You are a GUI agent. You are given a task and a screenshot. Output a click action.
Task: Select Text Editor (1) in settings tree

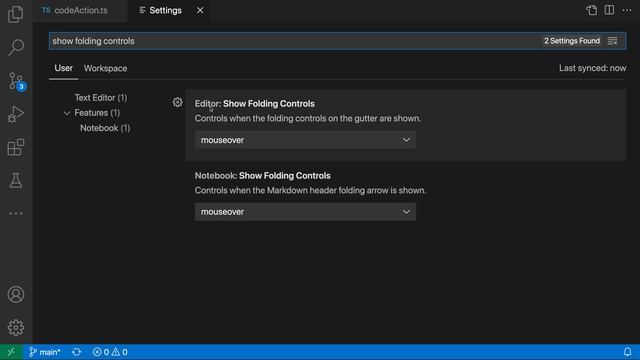[x=101, y=98]
